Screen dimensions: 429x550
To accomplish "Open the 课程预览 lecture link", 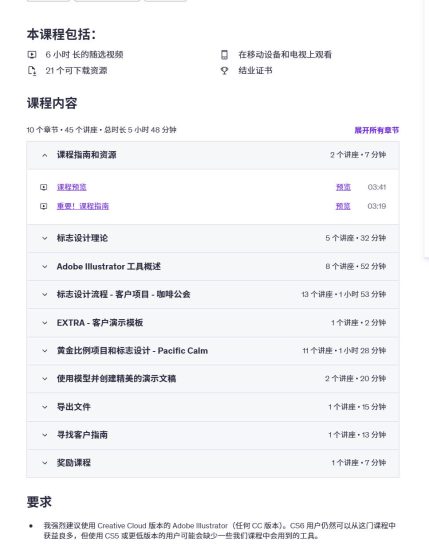I will click(x=72, y=187).
